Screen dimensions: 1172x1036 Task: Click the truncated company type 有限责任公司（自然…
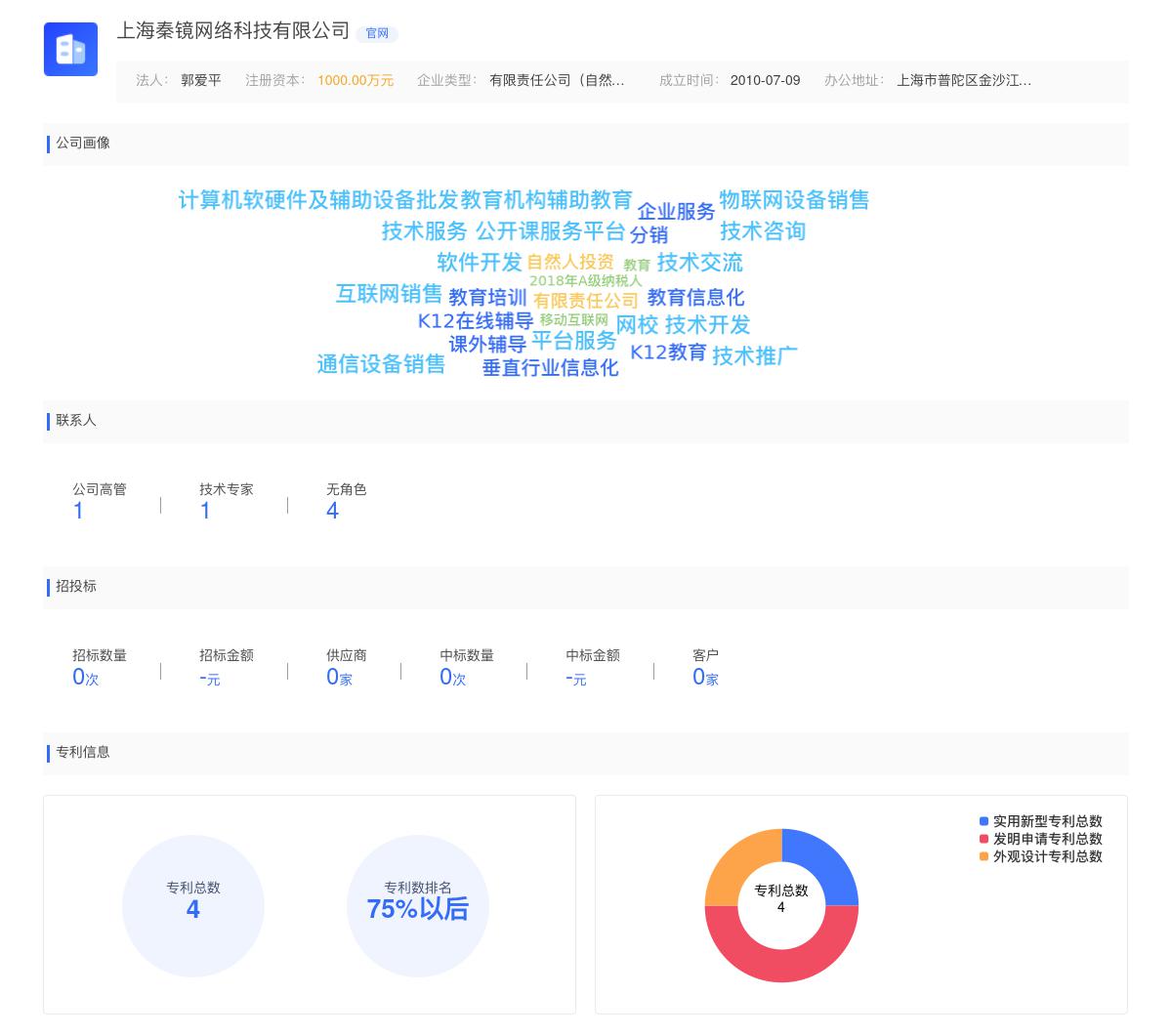tap(557, 80)
